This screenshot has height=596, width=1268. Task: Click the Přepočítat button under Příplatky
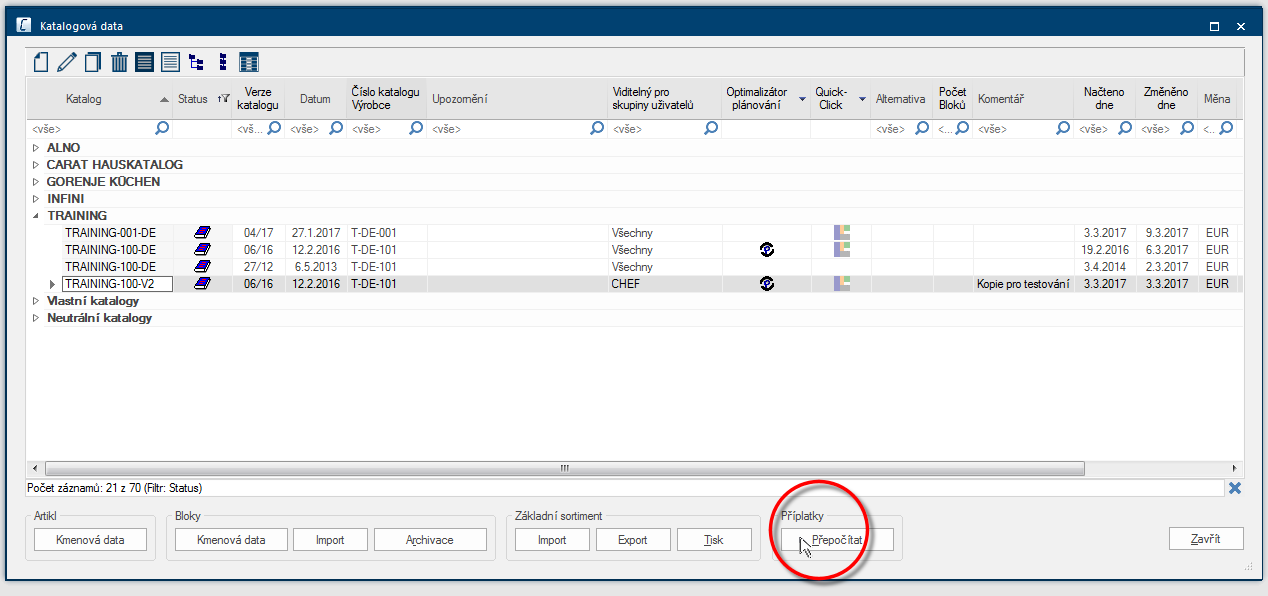click(837, 540)
